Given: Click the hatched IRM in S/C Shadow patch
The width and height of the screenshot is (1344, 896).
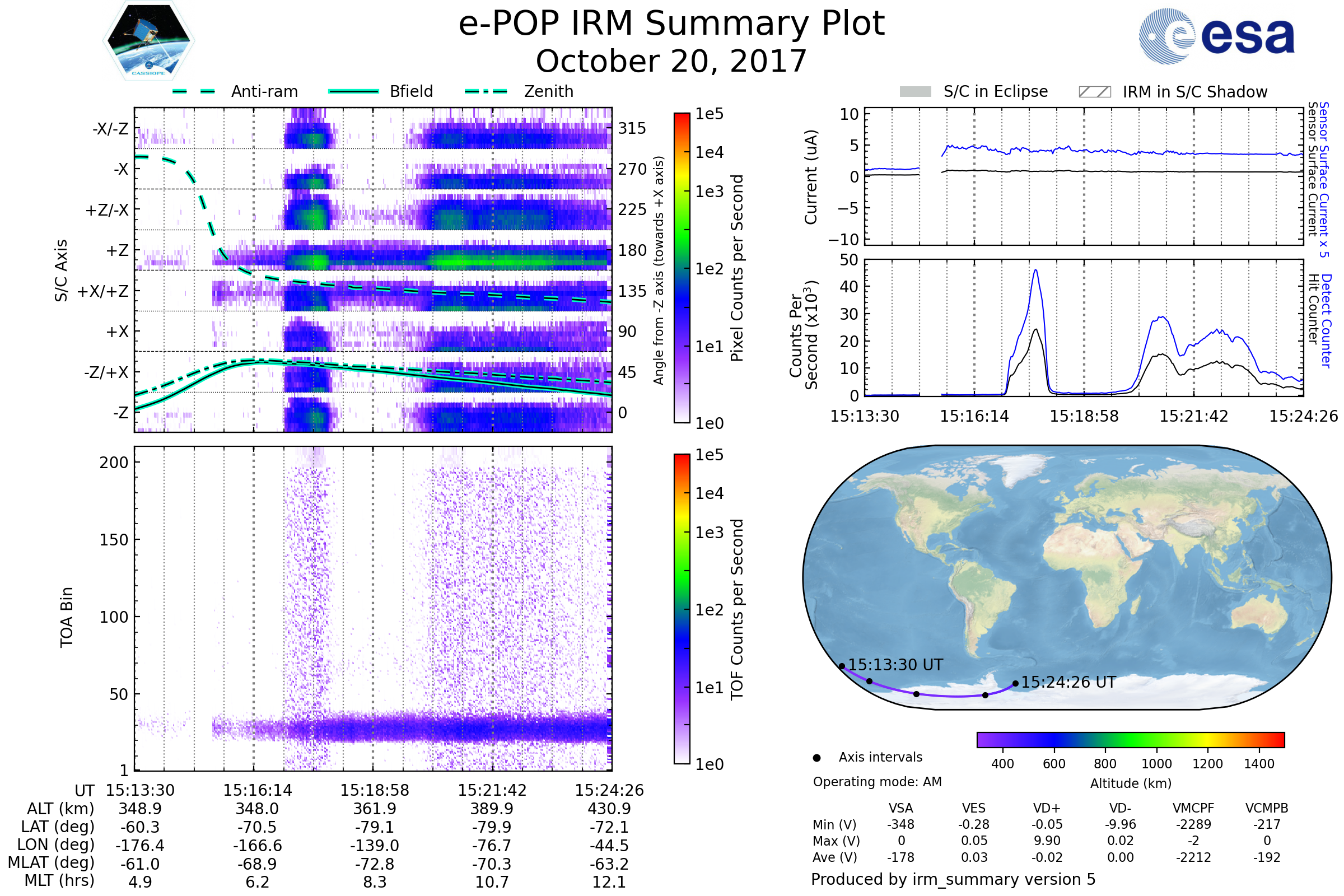Looking at the screenshot, I should coord(1094,92).
